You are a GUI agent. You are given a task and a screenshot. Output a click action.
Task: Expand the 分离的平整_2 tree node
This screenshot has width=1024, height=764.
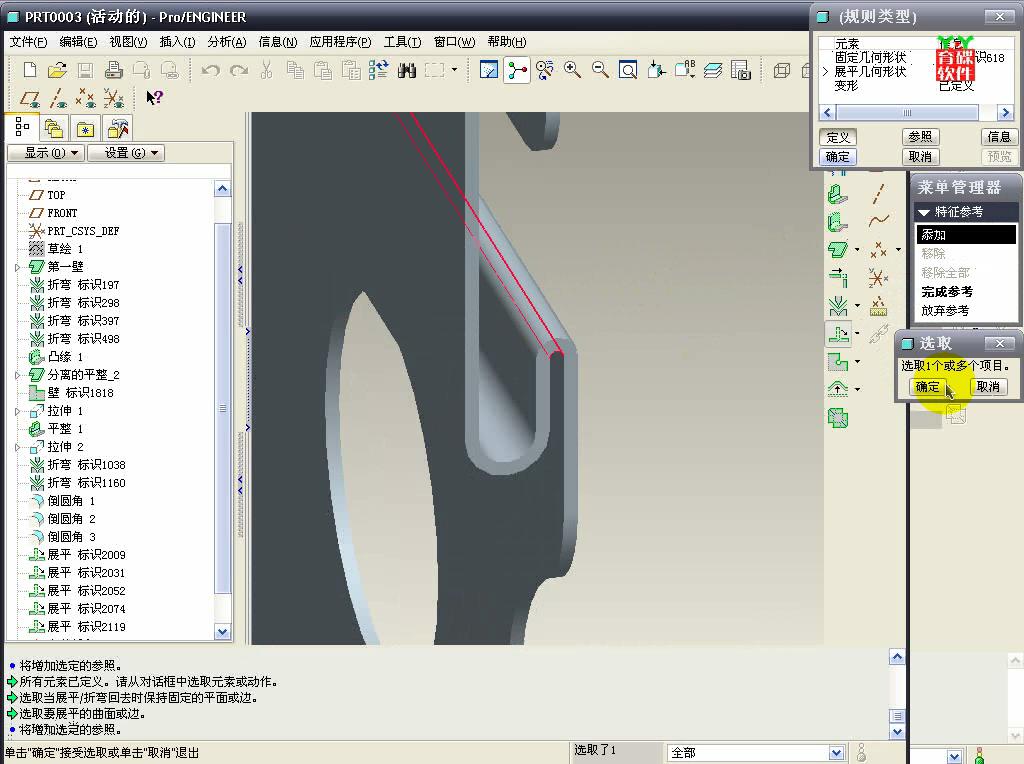click(x=18, y=375)
